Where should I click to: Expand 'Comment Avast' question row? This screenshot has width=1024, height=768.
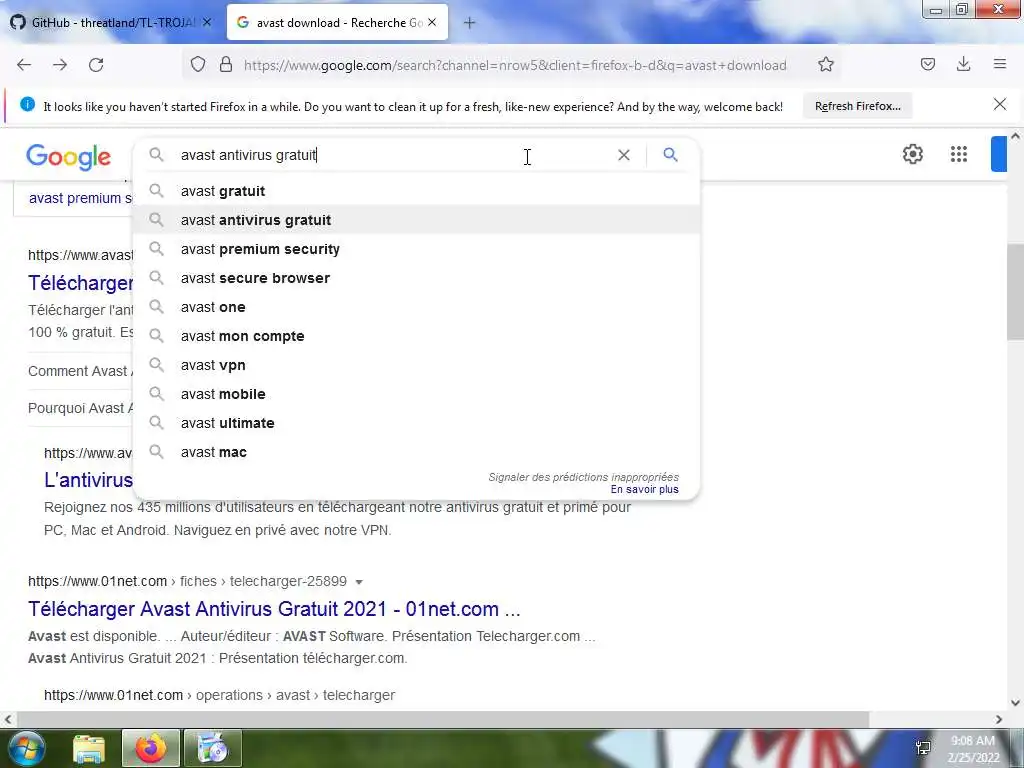[x=80, y=371]
